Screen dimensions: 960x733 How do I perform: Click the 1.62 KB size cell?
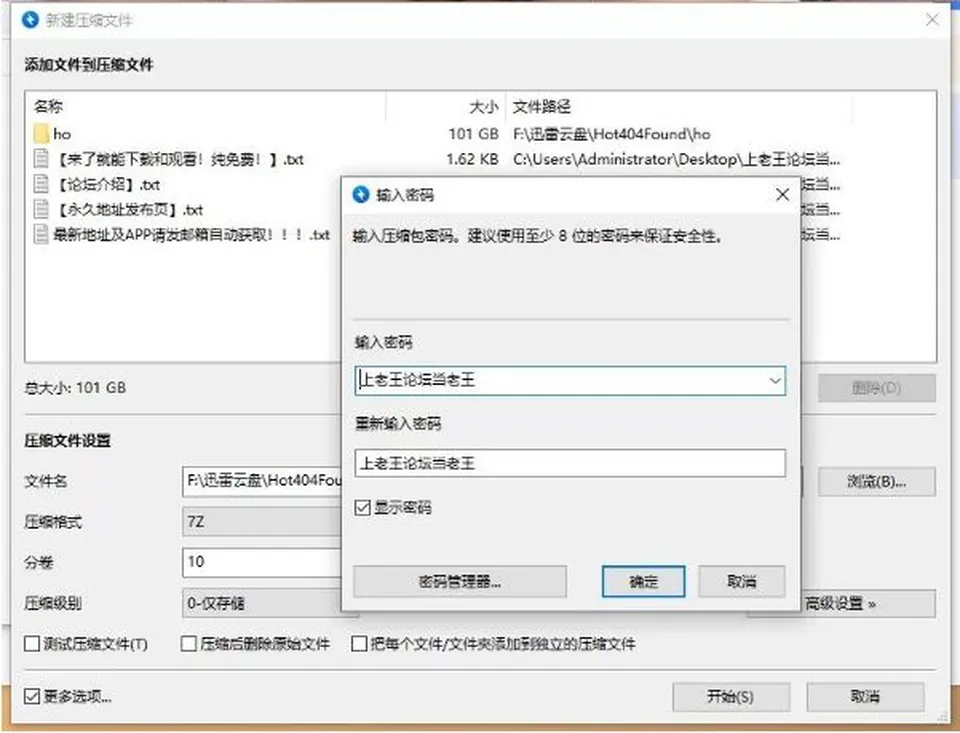[472, 159]
